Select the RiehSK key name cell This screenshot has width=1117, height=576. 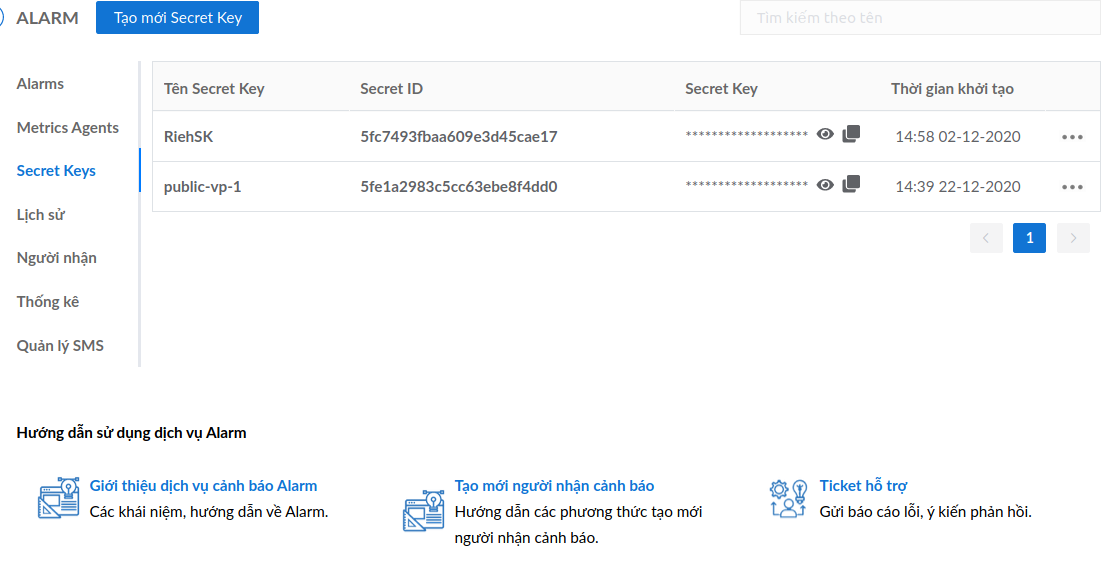[188, 137]
